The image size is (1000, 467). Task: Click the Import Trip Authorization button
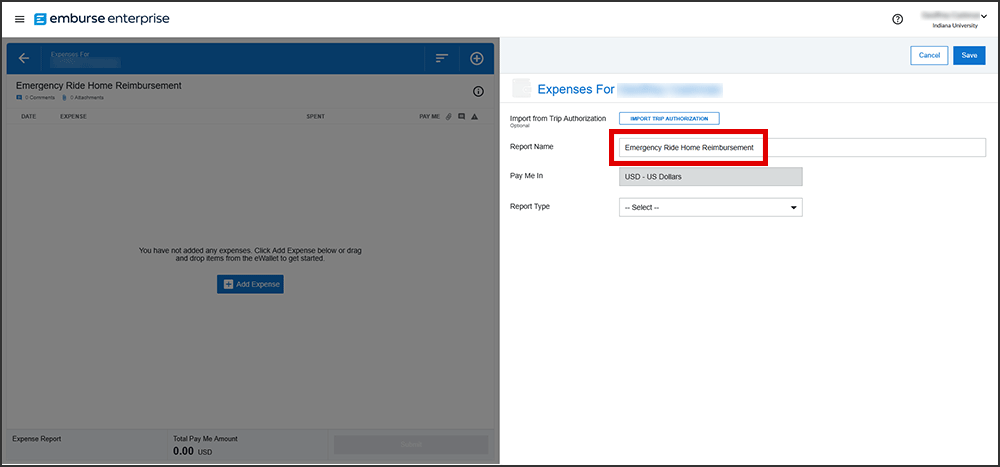[669, 119]
